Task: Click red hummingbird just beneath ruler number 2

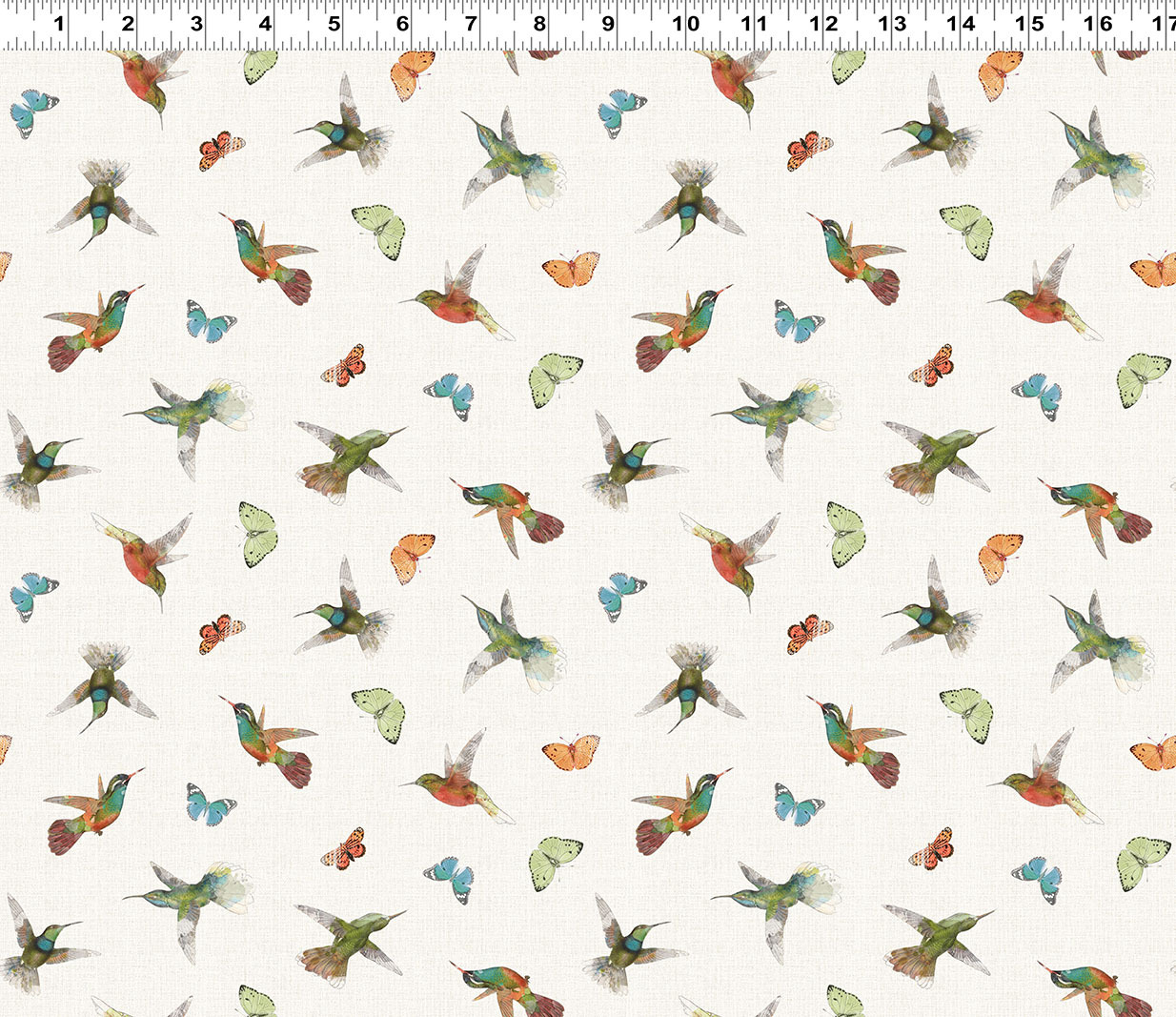Action: pos(148,80)
